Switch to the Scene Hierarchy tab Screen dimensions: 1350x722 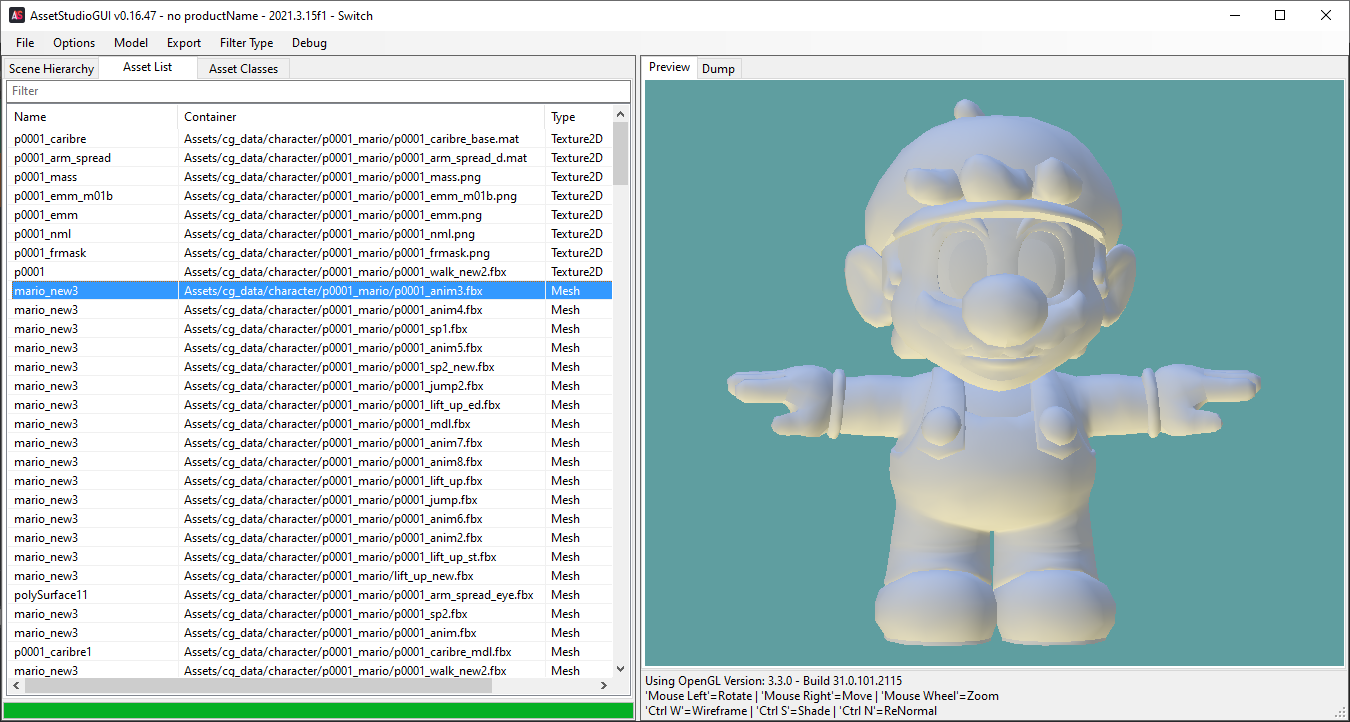tap(51, 69)
